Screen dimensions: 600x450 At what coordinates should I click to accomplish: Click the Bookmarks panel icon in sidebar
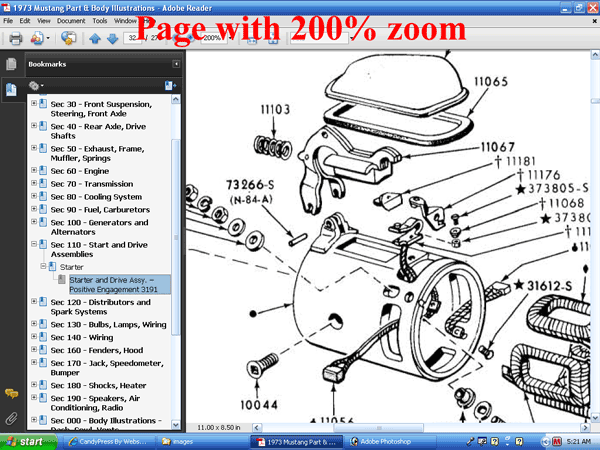point(11,89)
